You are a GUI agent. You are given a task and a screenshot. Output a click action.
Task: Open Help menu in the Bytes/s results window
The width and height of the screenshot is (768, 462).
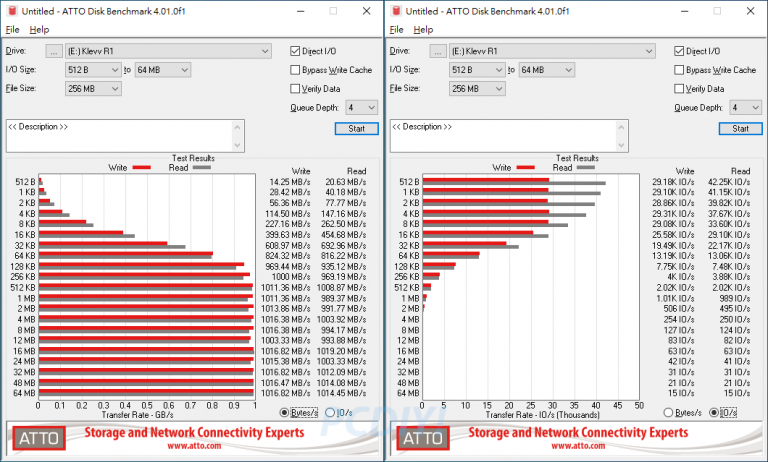pos(39,30)
